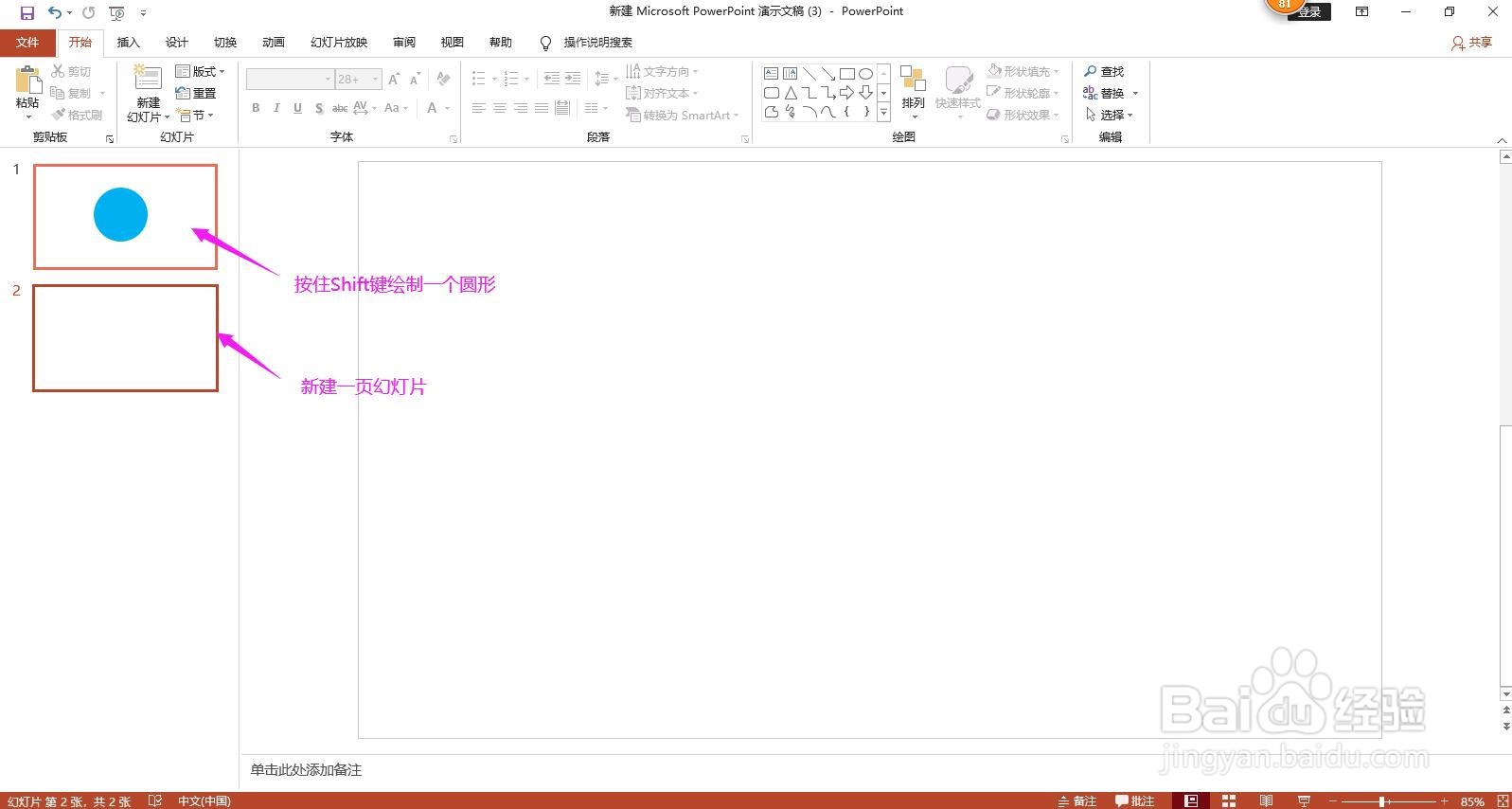Click the Save icon in quick access toolbar
Viewport: 1512px width, 809px height.
(27, 12)
